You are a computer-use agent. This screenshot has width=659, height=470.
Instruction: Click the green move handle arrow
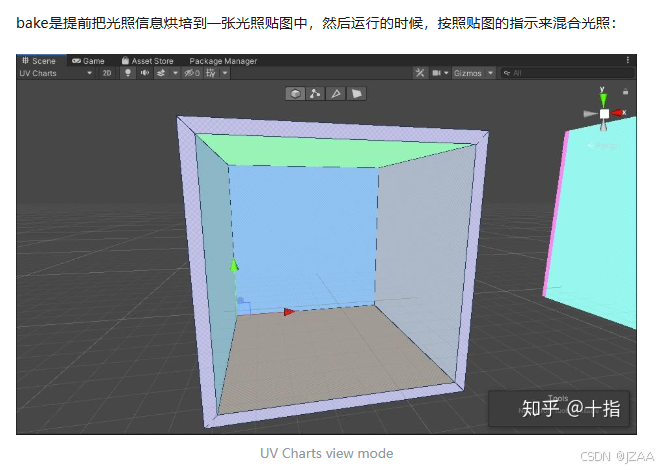[x=234, y=266]
